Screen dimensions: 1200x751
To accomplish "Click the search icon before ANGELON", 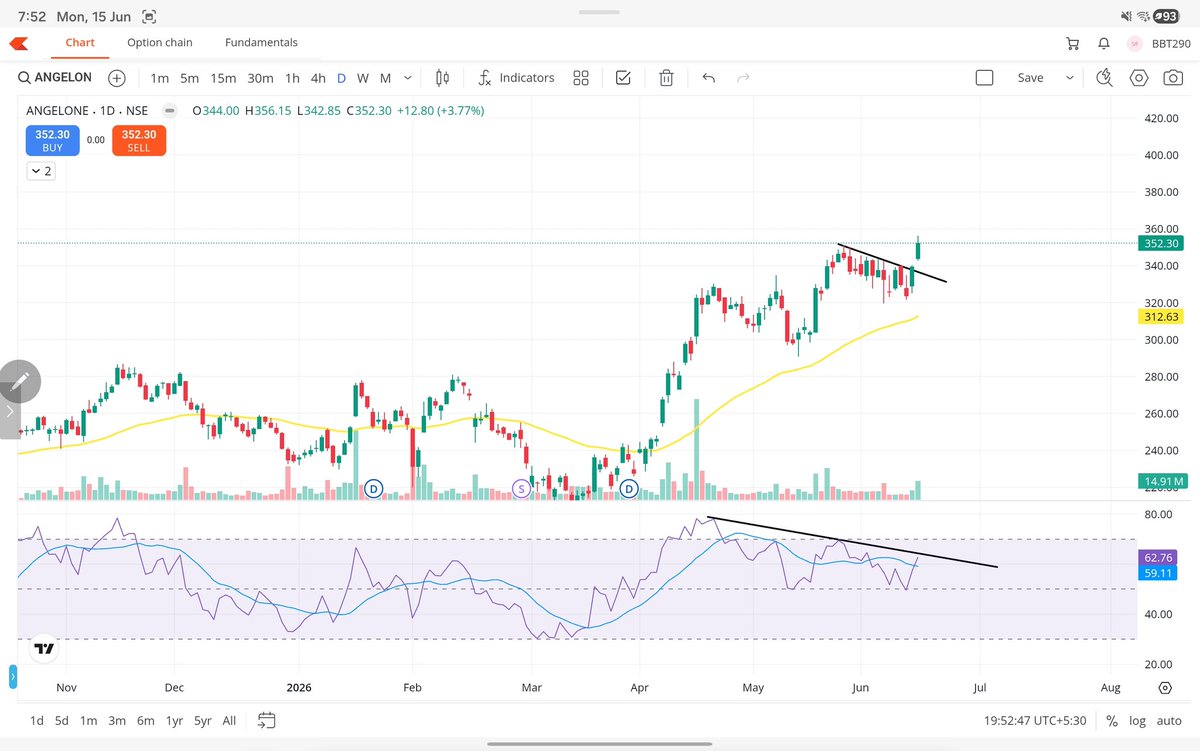I will (x=23, y=78).
